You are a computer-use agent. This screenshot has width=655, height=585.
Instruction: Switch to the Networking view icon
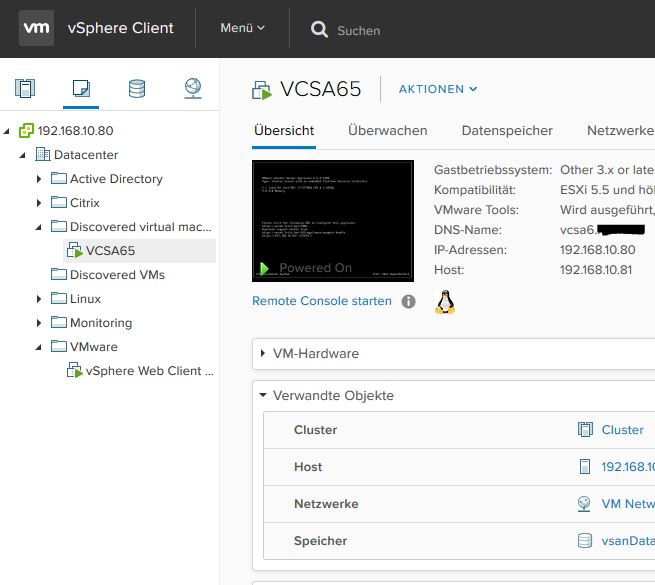tap(193, 89)
